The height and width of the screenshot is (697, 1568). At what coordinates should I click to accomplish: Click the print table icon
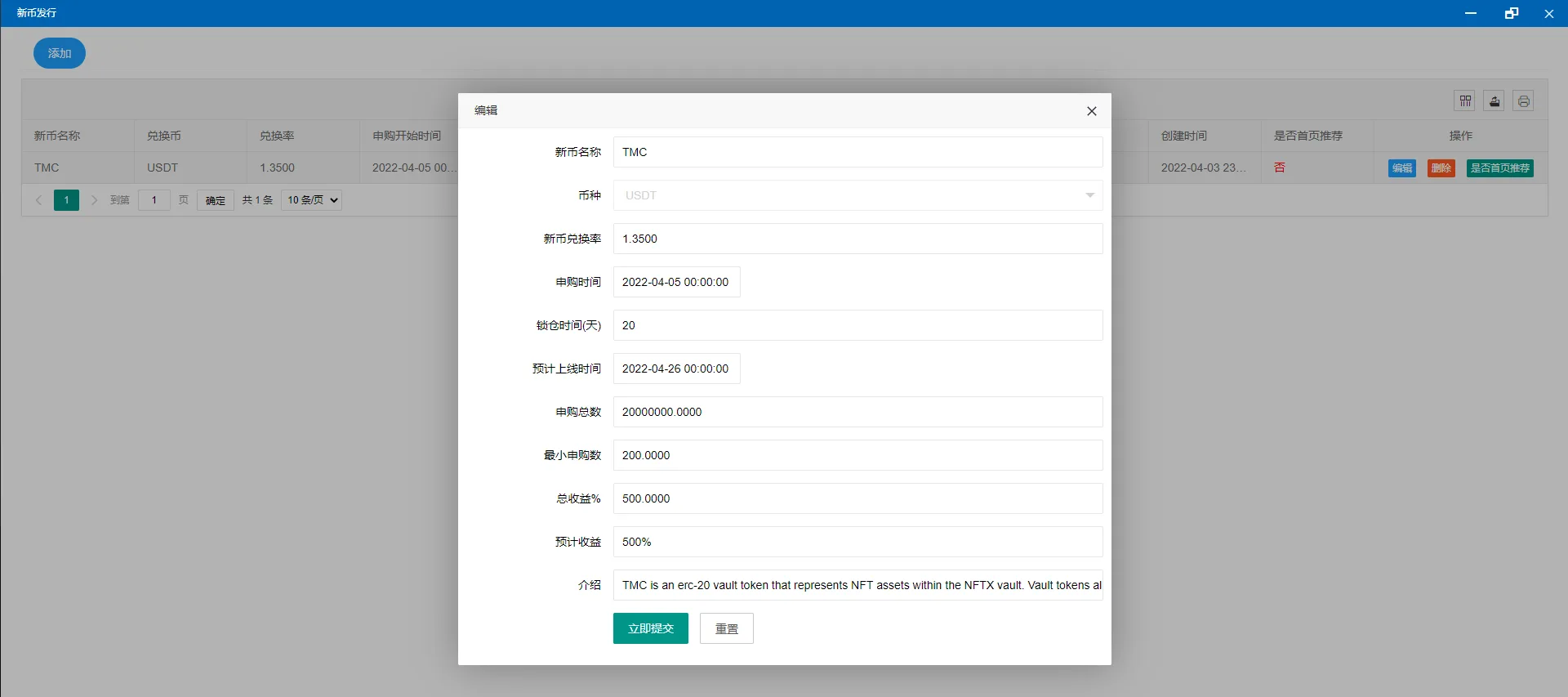(x=1523, y=101)
